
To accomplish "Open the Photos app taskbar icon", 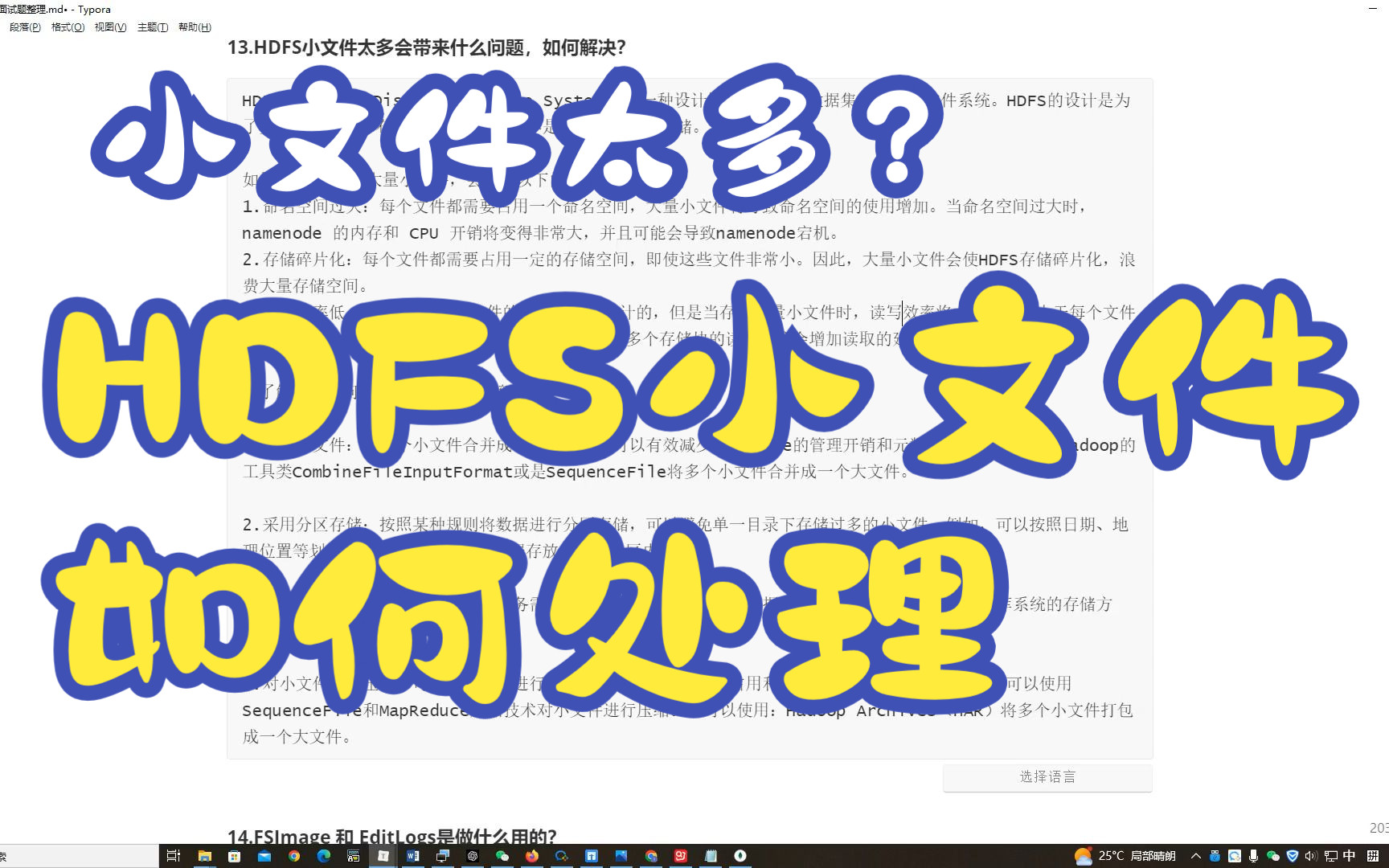I will tap(621, 856).
